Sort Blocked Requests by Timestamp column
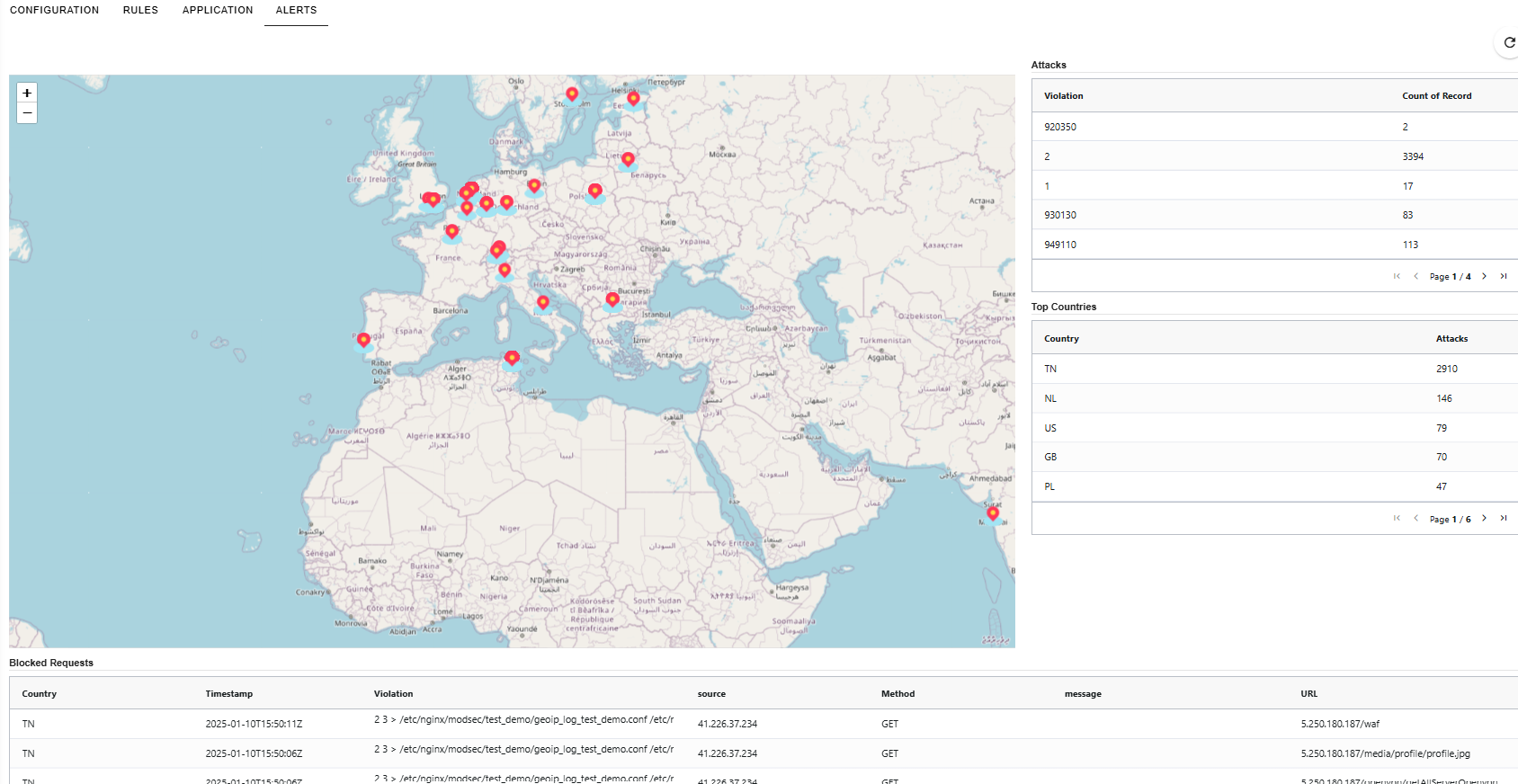 [x=228, y=694]
